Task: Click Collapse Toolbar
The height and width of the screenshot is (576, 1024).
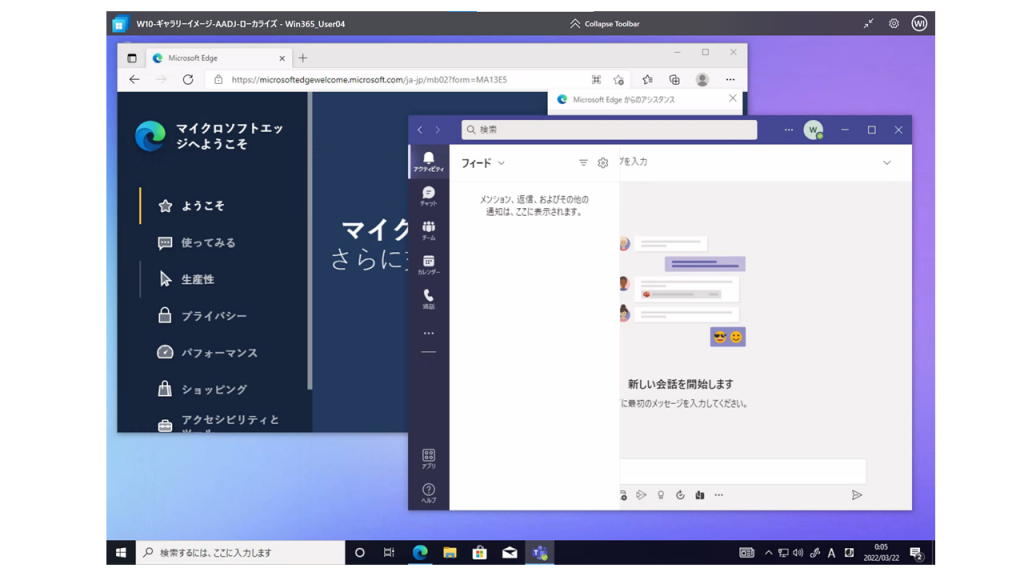Action: [605, 24]
